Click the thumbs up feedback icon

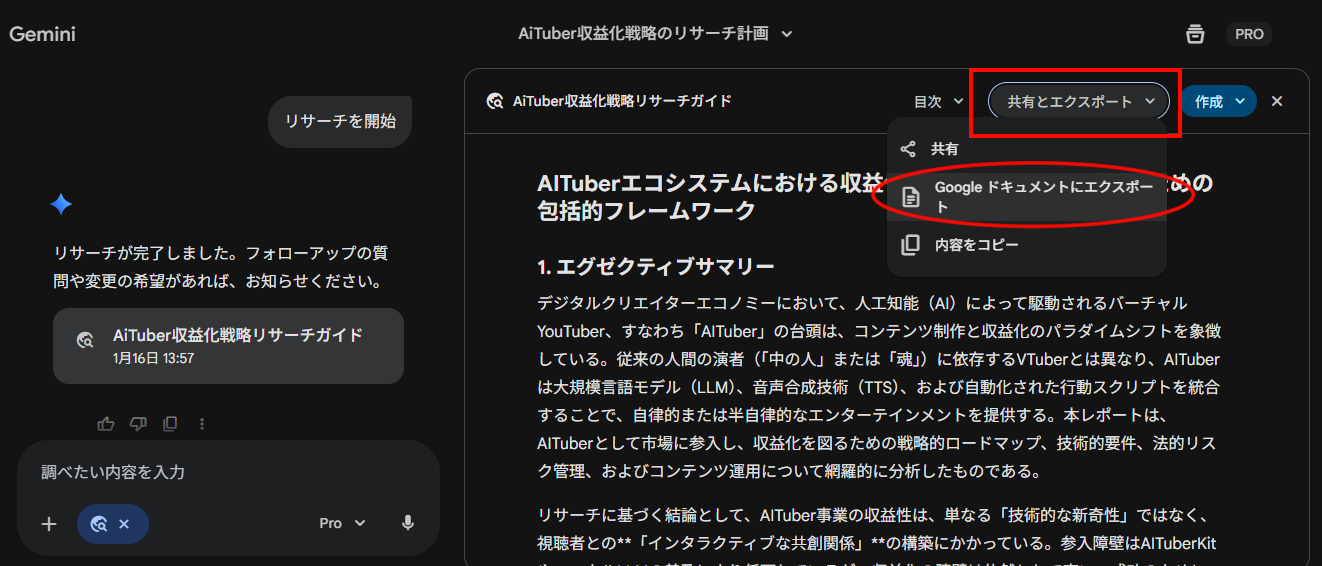(106, 424)
